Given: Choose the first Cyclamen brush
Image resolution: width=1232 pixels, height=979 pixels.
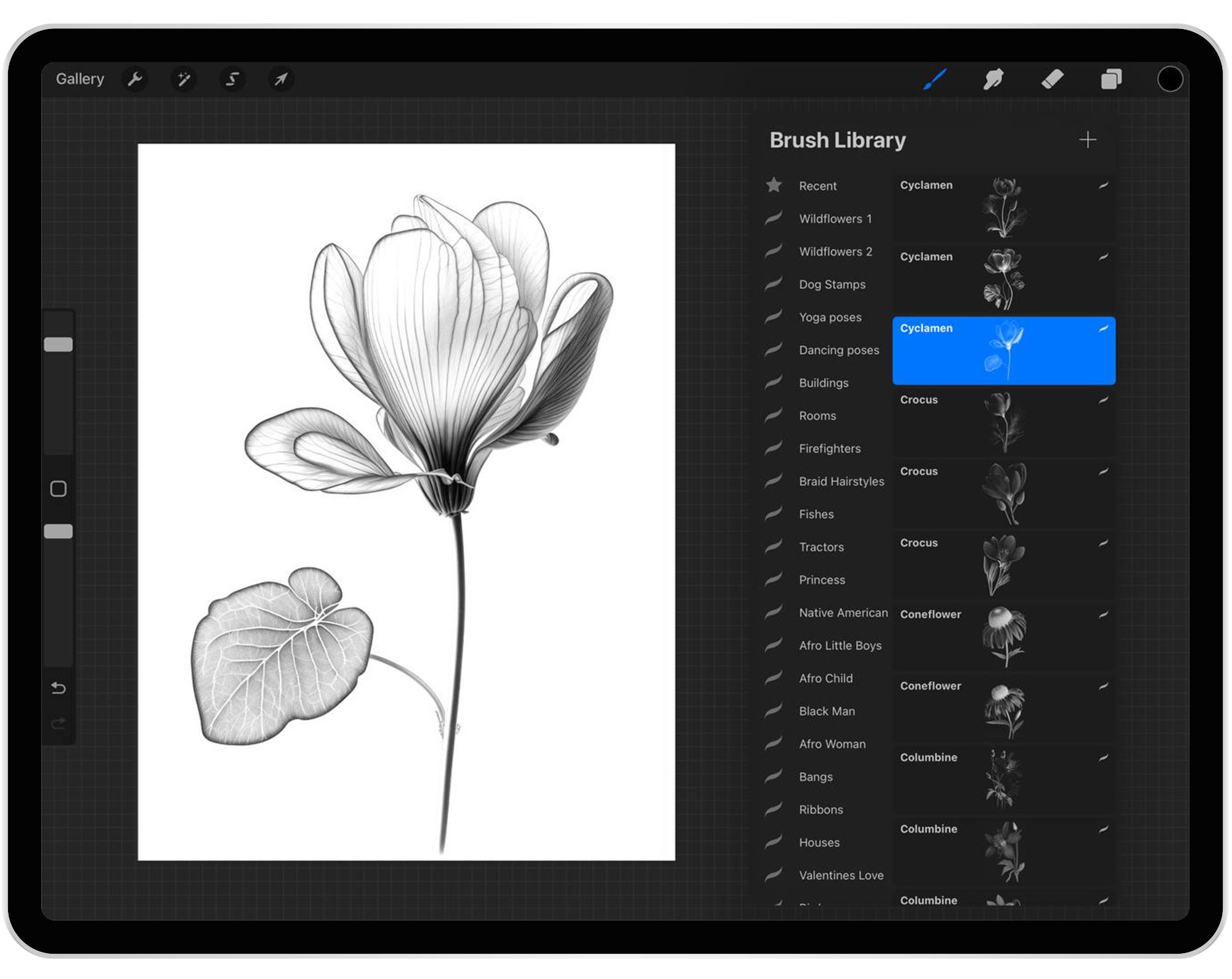Looking at the screenshot, I should point(1003,208).
